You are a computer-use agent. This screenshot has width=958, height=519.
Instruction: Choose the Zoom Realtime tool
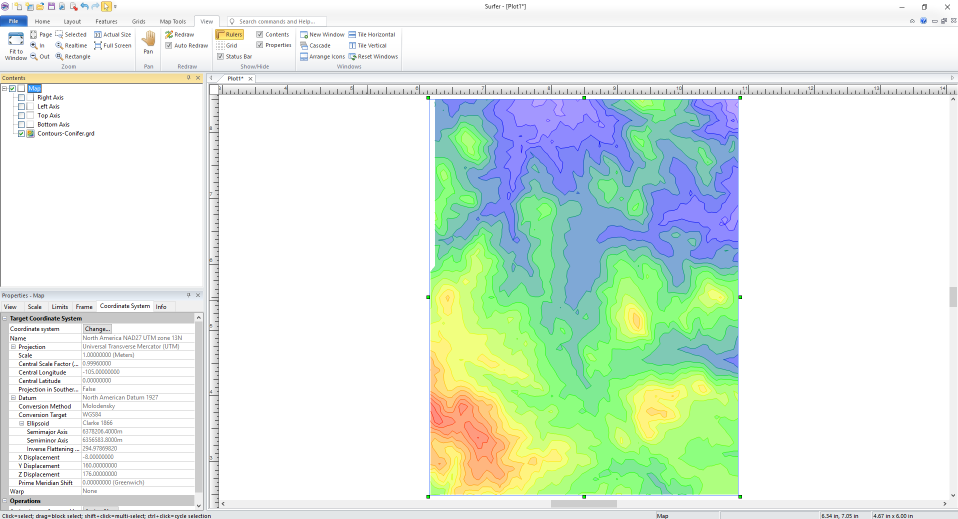point(71,46)
